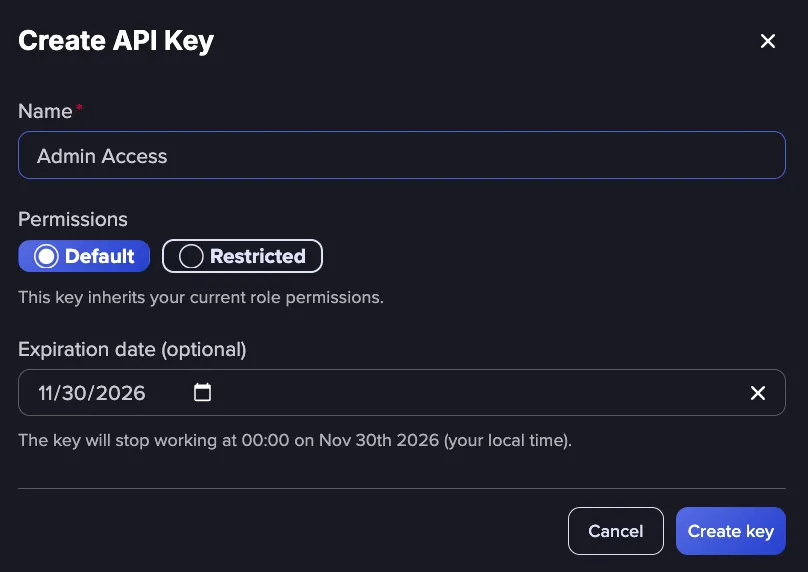Select the Default permissions option
The image size is (808, 572).
tap(84, 256)
